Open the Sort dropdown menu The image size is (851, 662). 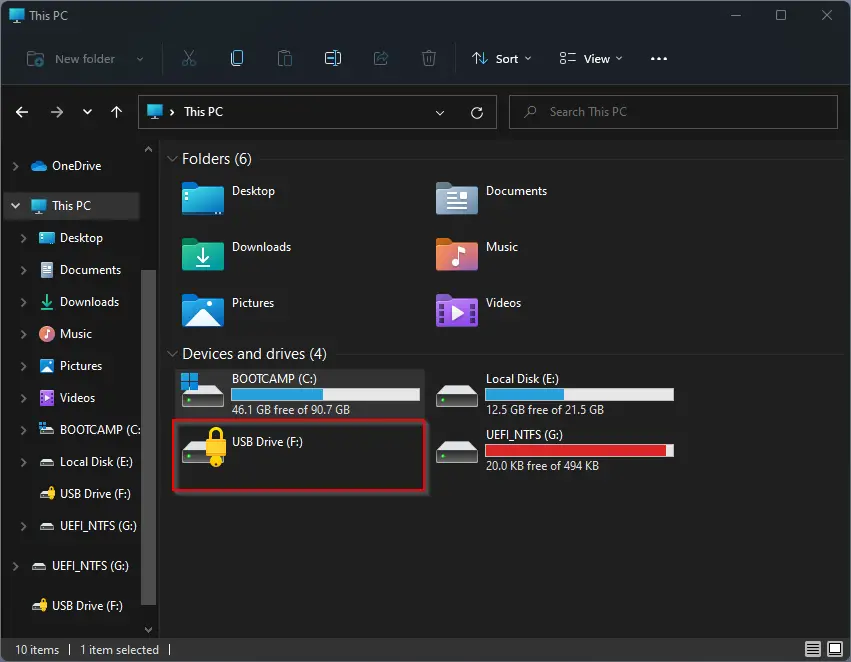(501, 59)
